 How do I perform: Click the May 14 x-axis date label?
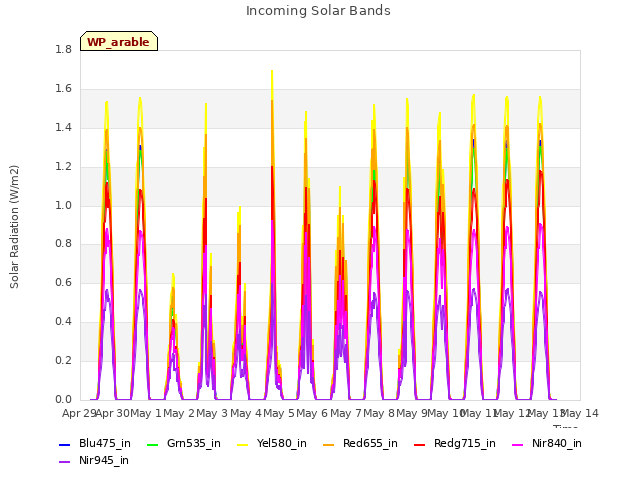tap(580, 413)
